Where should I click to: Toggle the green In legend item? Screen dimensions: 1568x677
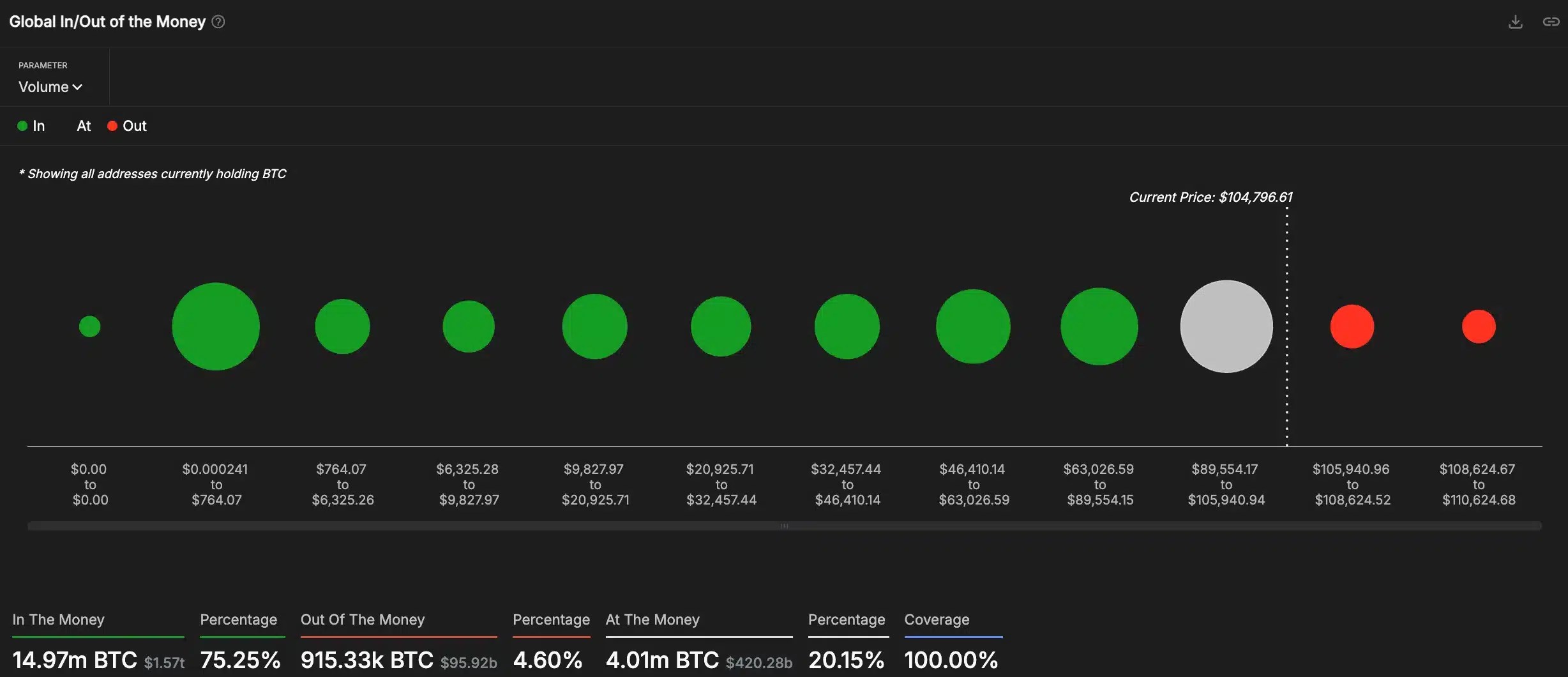click(x=31, y=125)
